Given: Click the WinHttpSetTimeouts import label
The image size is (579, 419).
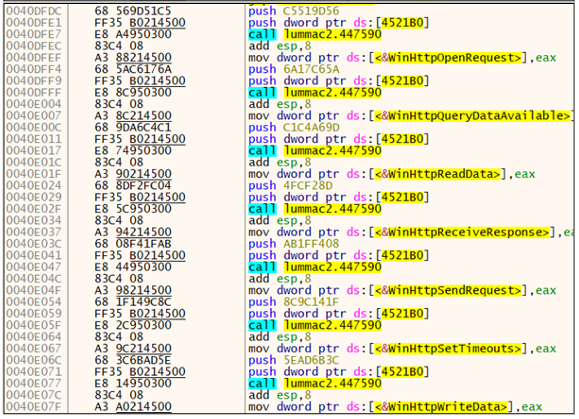Looking at the screenshot, I should (x=449, y=348).
